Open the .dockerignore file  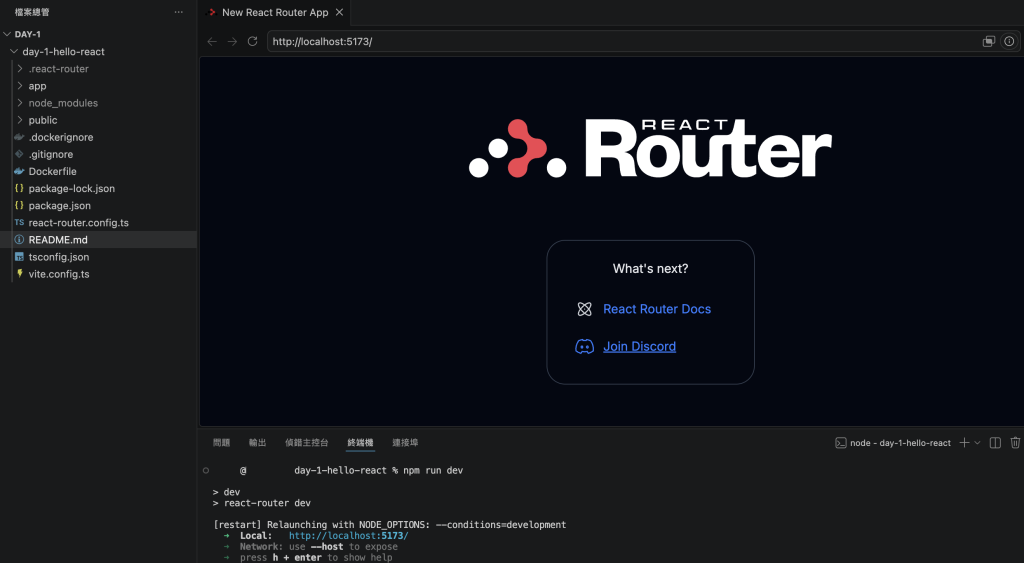coord(61,137)
